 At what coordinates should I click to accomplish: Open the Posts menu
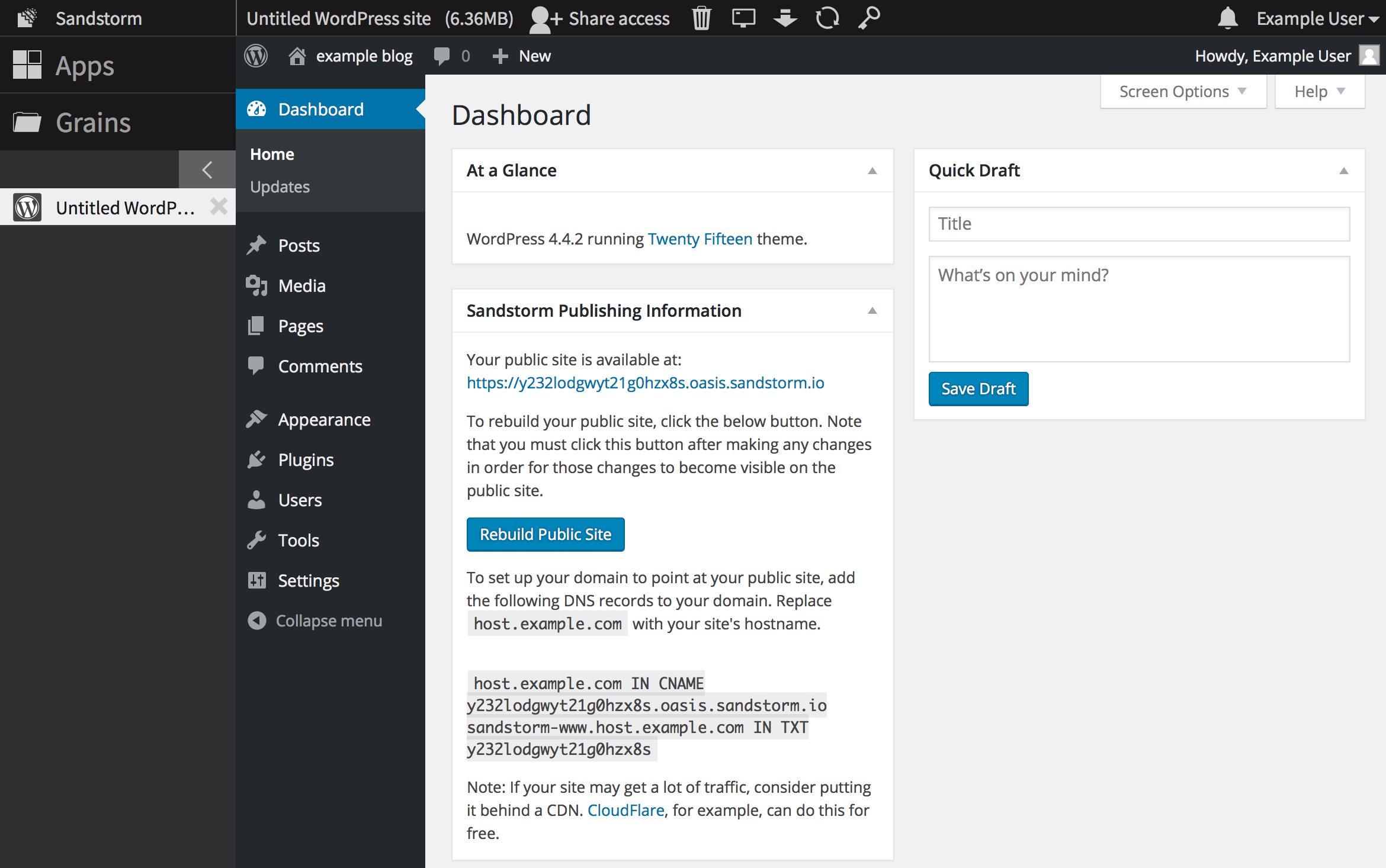coord(331,245)
